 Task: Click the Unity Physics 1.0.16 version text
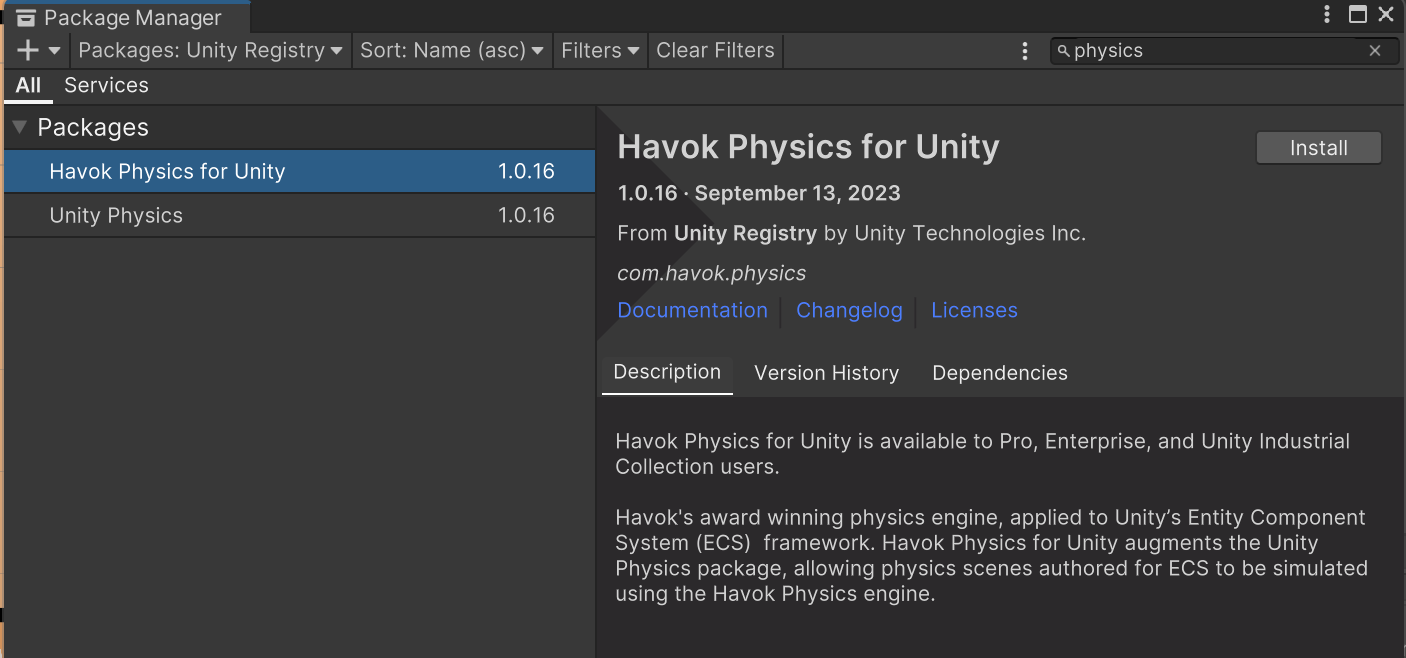coord(526,215)
